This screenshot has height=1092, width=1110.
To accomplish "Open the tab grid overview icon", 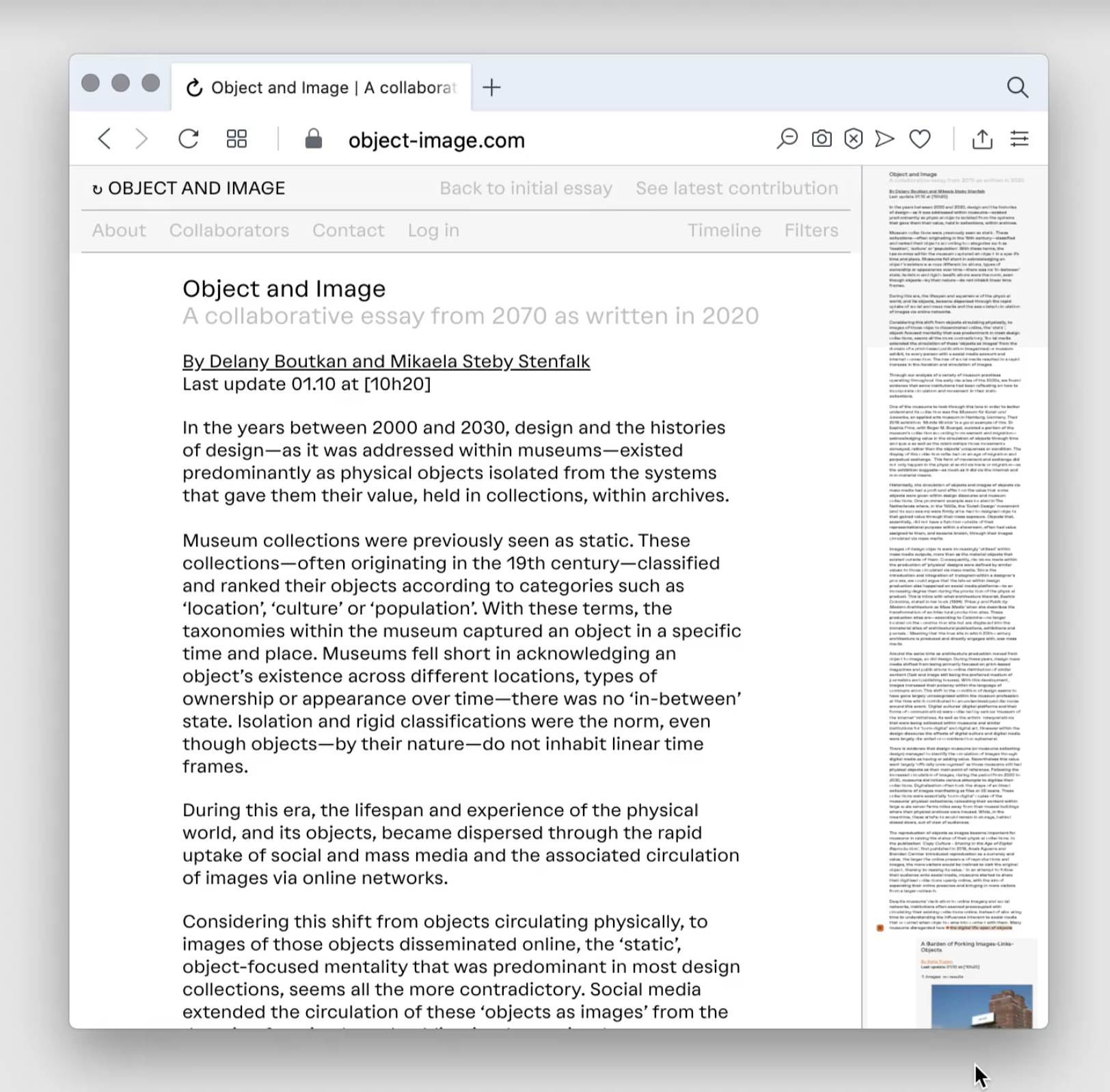I will click(x=236, y=139).
